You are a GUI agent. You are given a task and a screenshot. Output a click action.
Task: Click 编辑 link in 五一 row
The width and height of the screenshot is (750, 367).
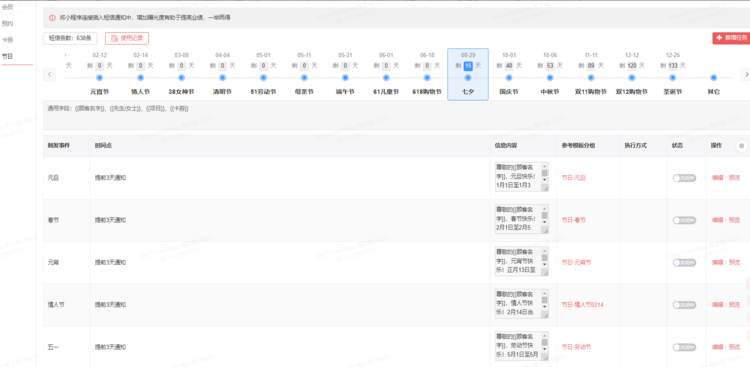(717, 347)
